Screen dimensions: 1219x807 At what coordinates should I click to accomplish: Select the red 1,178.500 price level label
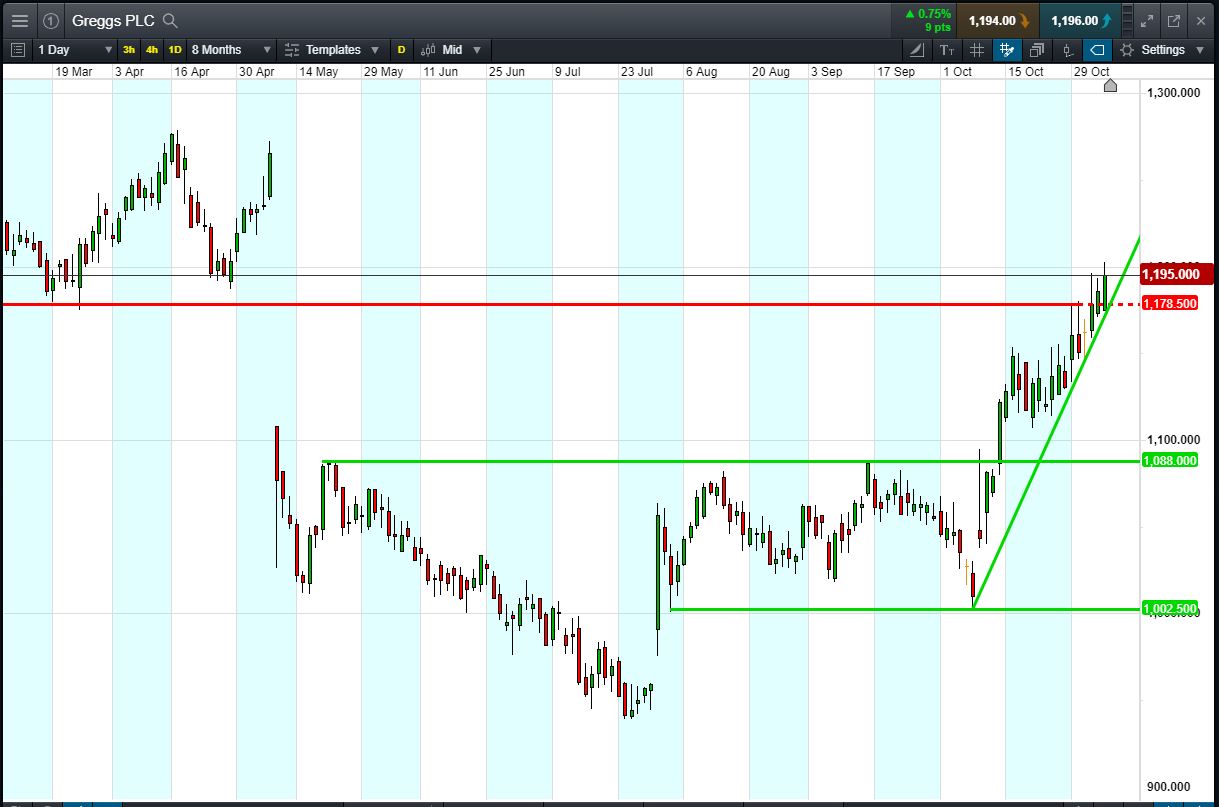[1169, 303]
